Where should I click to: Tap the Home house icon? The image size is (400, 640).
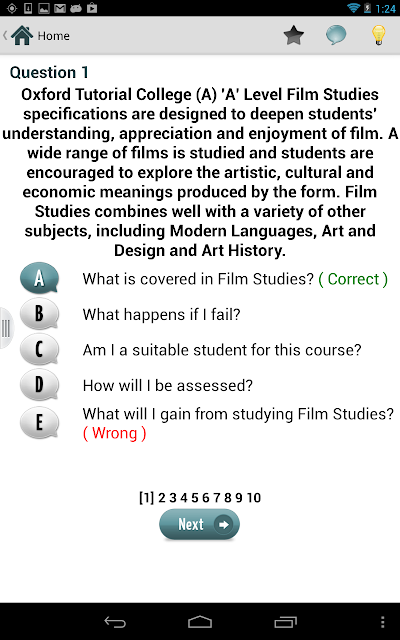click(22, 36)
